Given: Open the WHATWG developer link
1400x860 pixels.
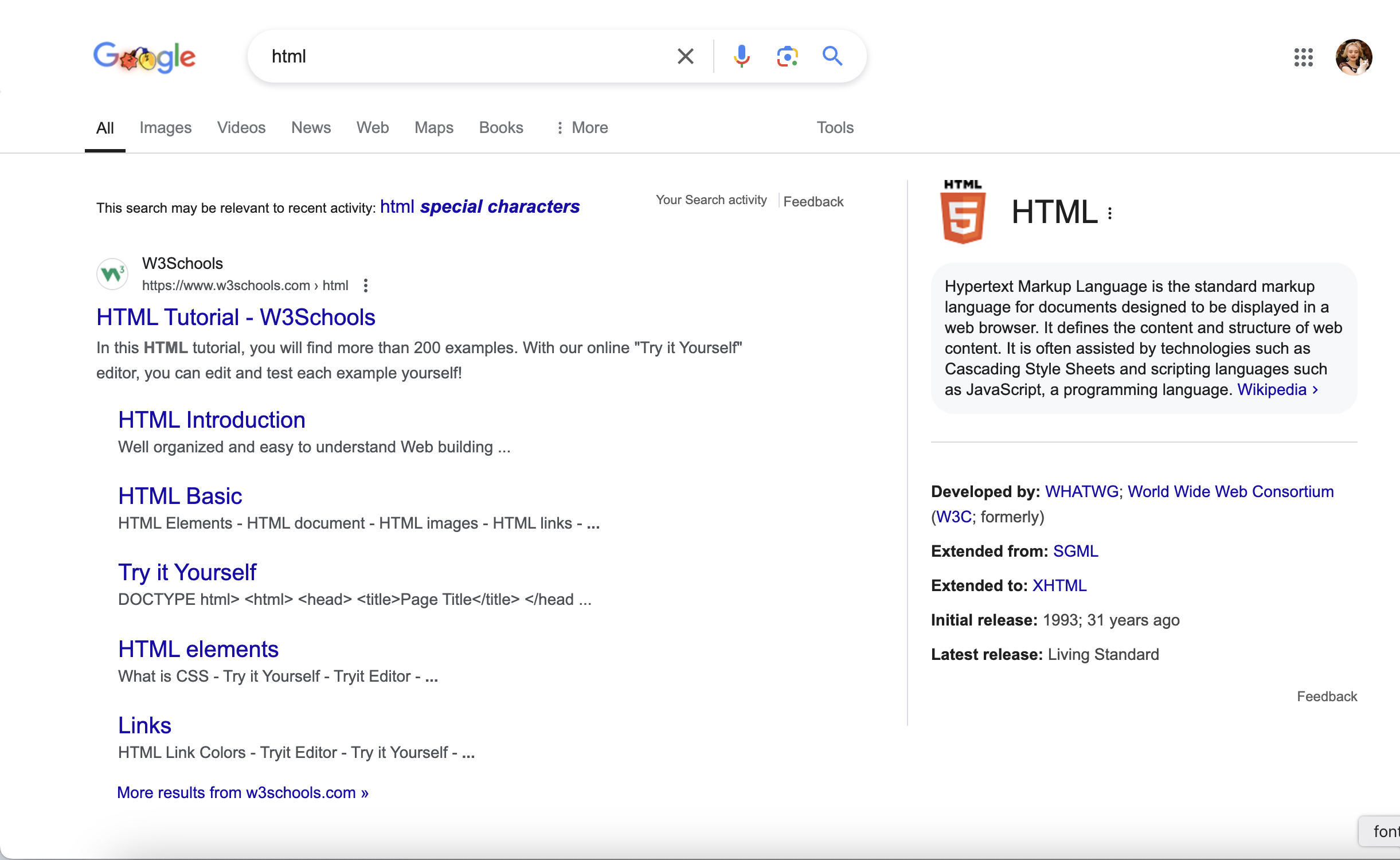Looking at the screenshot, I should tap(1082, 492).
